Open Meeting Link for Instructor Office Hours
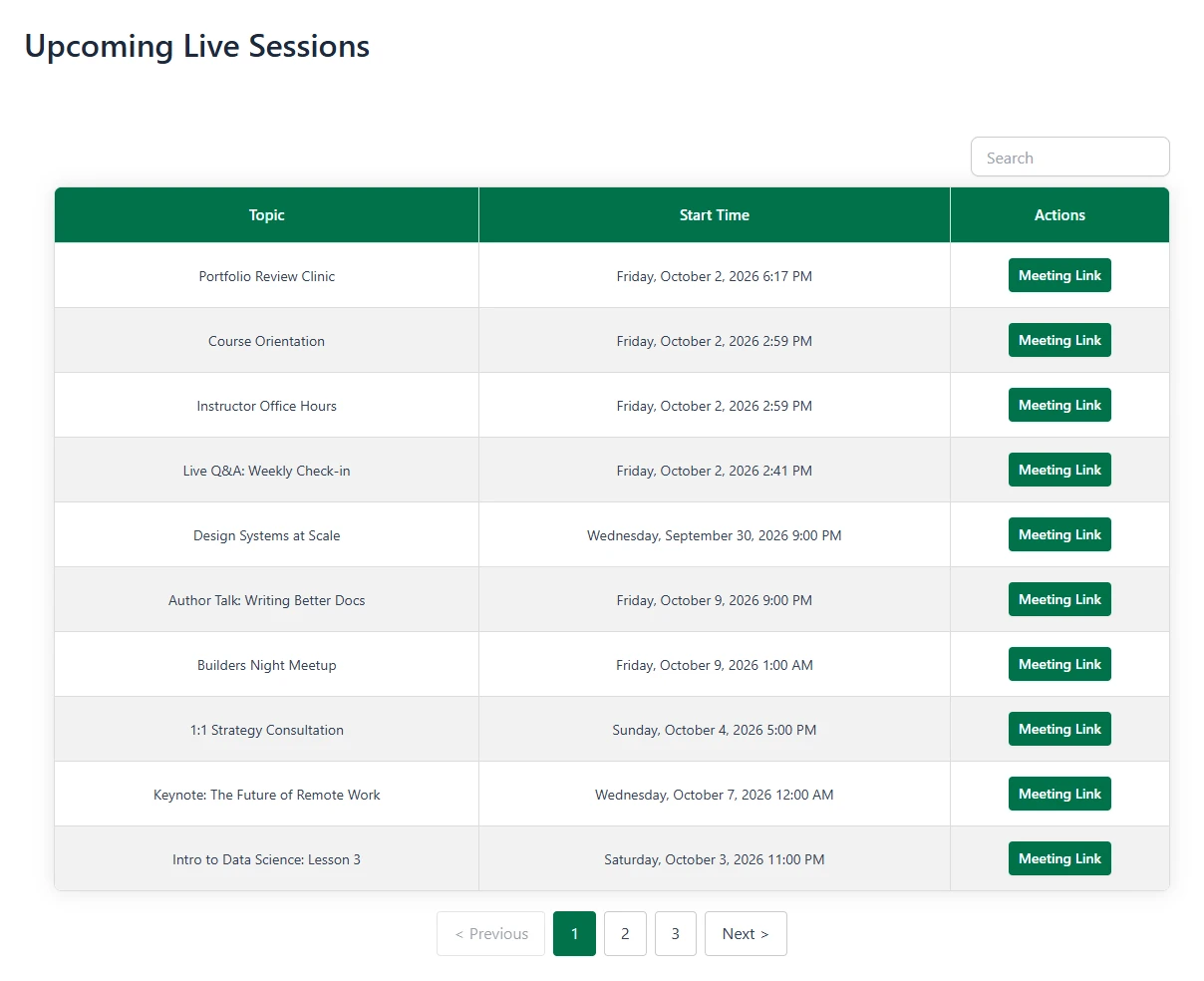Viewport: 1204px width, 981px height. 1059,405
